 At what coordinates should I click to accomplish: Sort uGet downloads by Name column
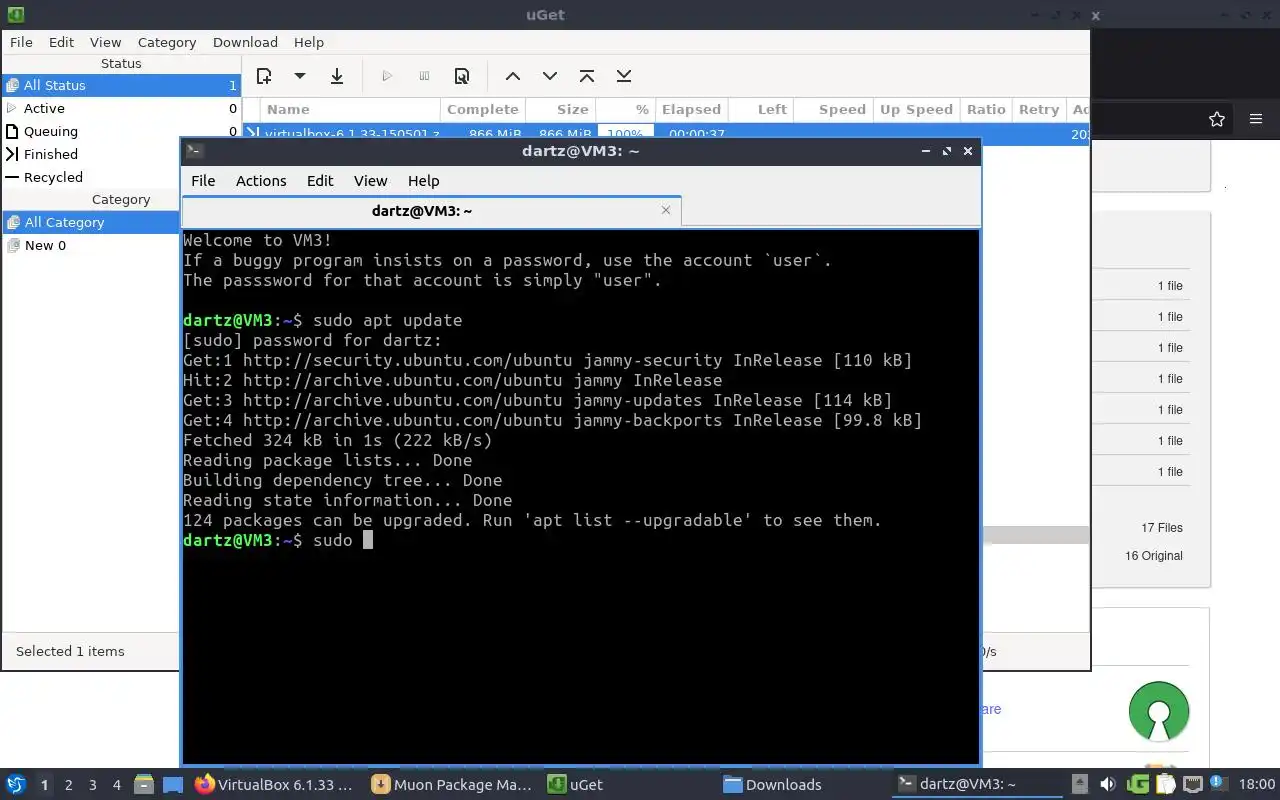350,109
